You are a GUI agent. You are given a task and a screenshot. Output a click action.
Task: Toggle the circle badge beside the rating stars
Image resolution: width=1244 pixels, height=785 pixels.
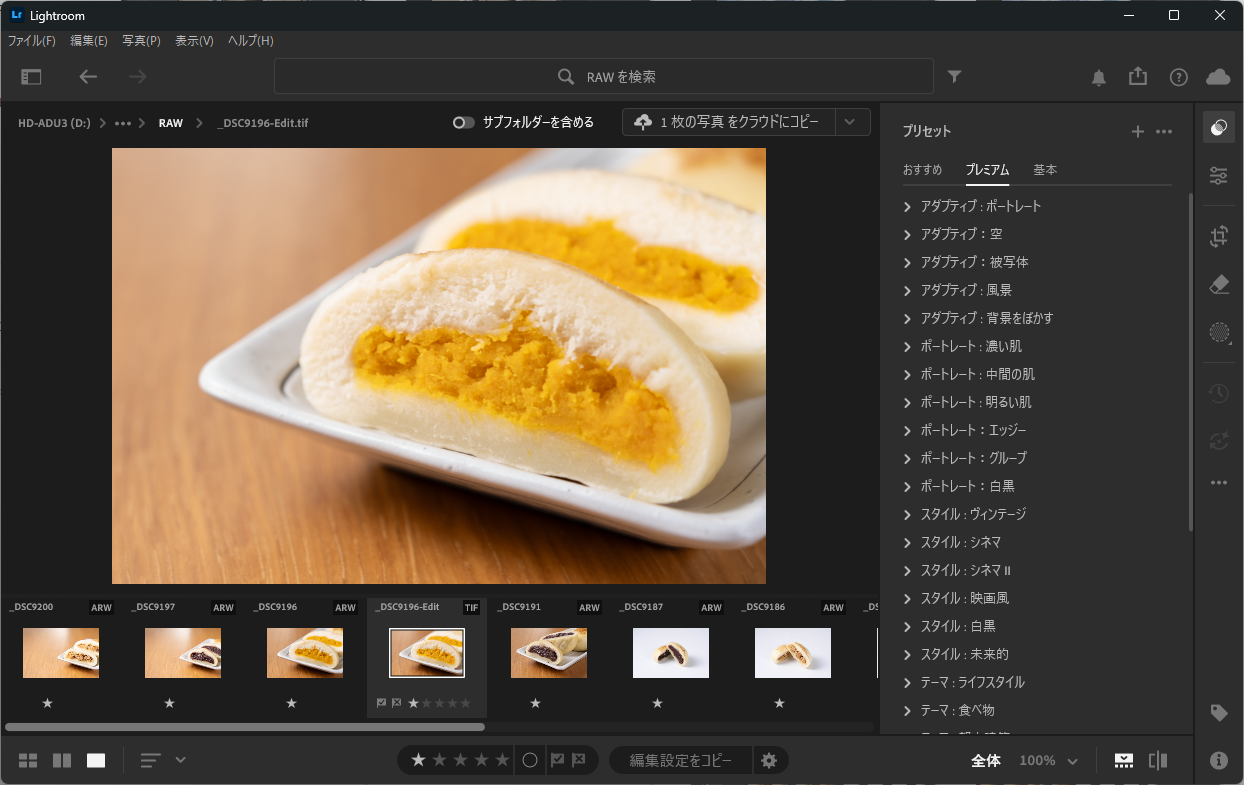click(530, 761)
